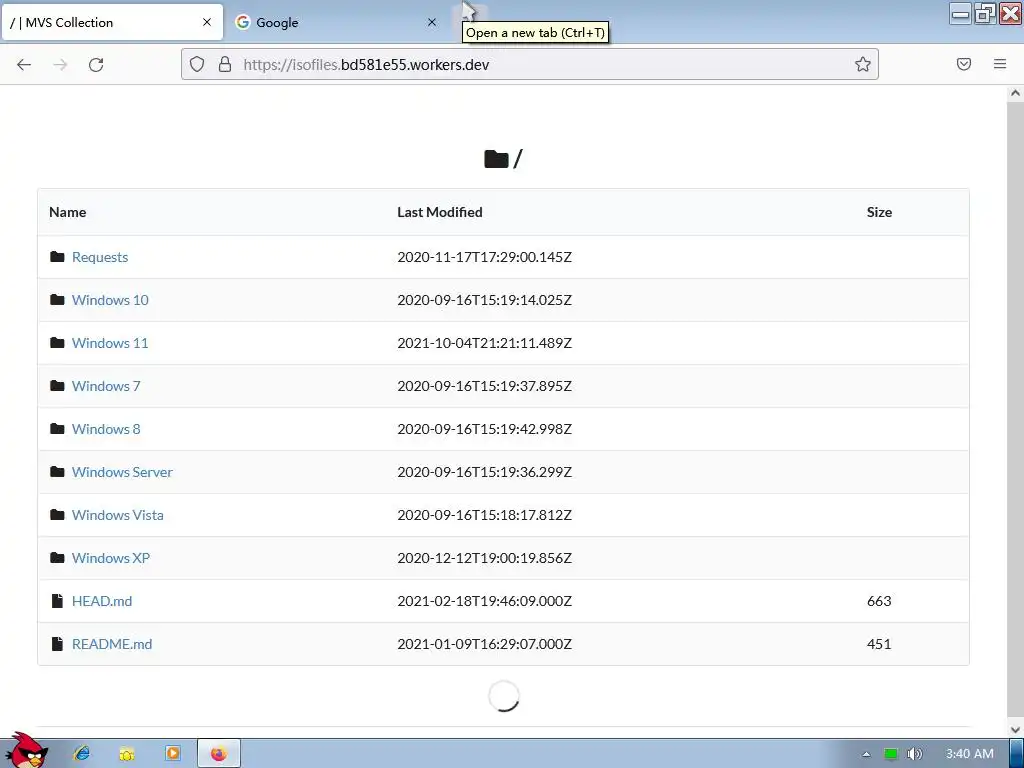1024x768 pixels.
Task: Show site security info via padlock icon
Action: 225,64
